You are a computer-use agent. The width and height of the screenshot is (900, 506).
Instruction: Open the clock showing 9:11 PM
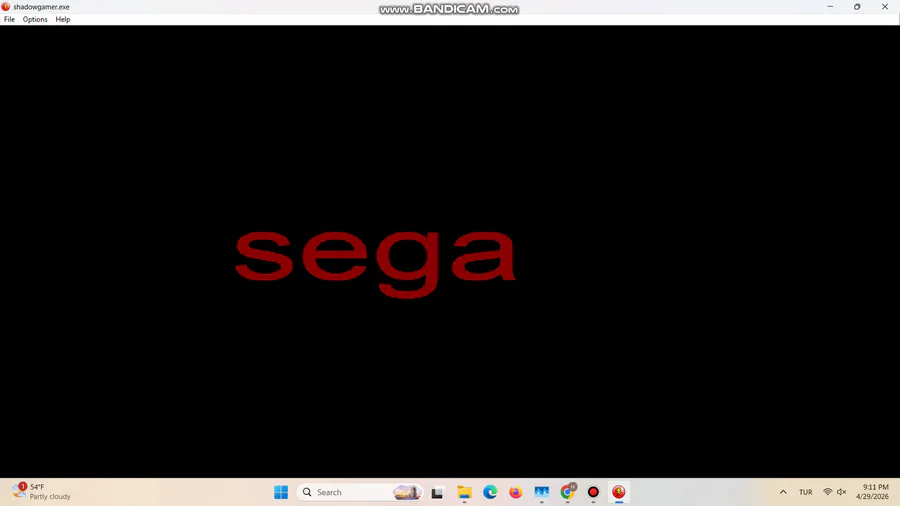click(x=872, y=492)
